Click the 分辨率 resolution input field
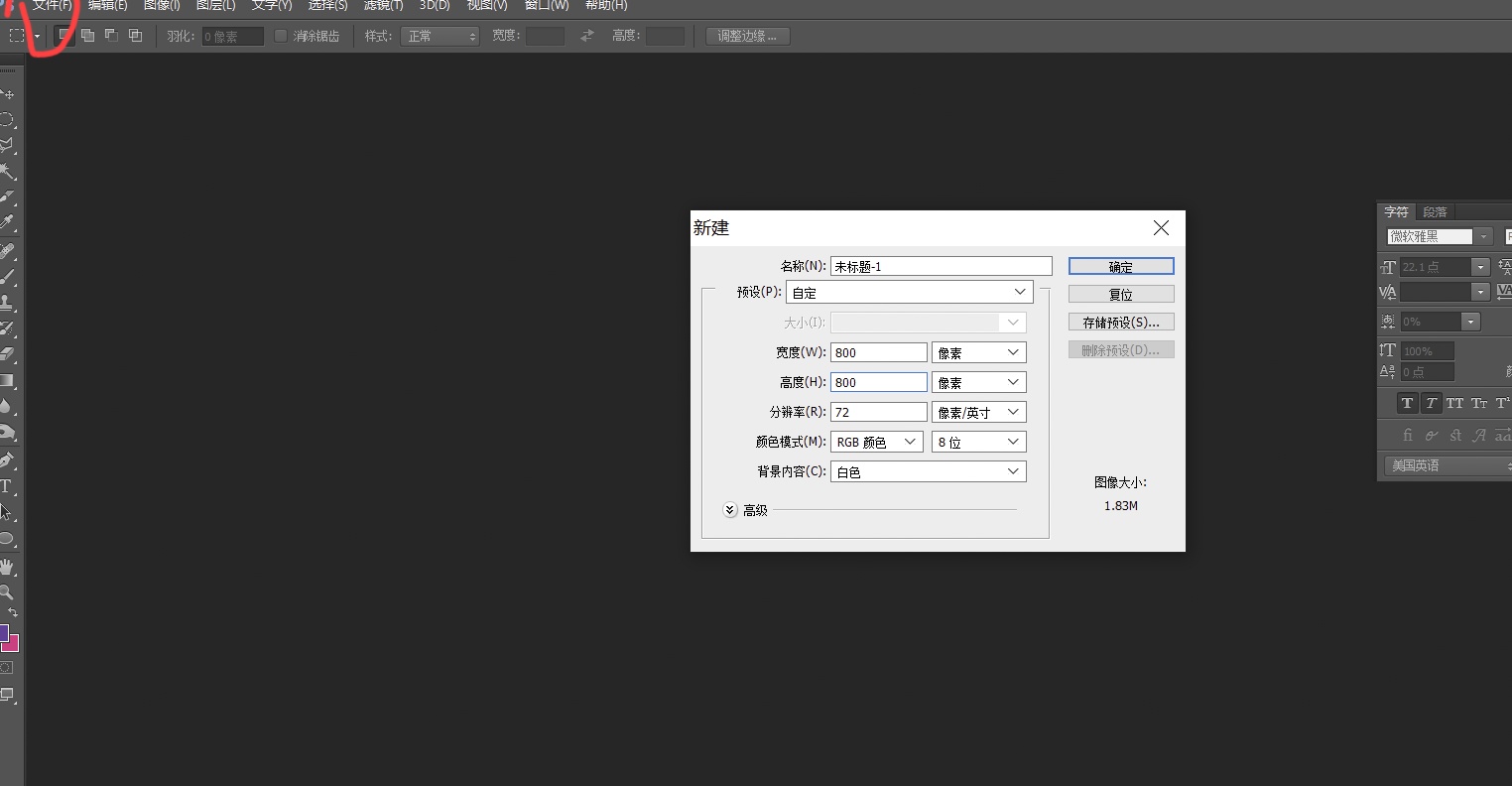 [x=879, y=412]
